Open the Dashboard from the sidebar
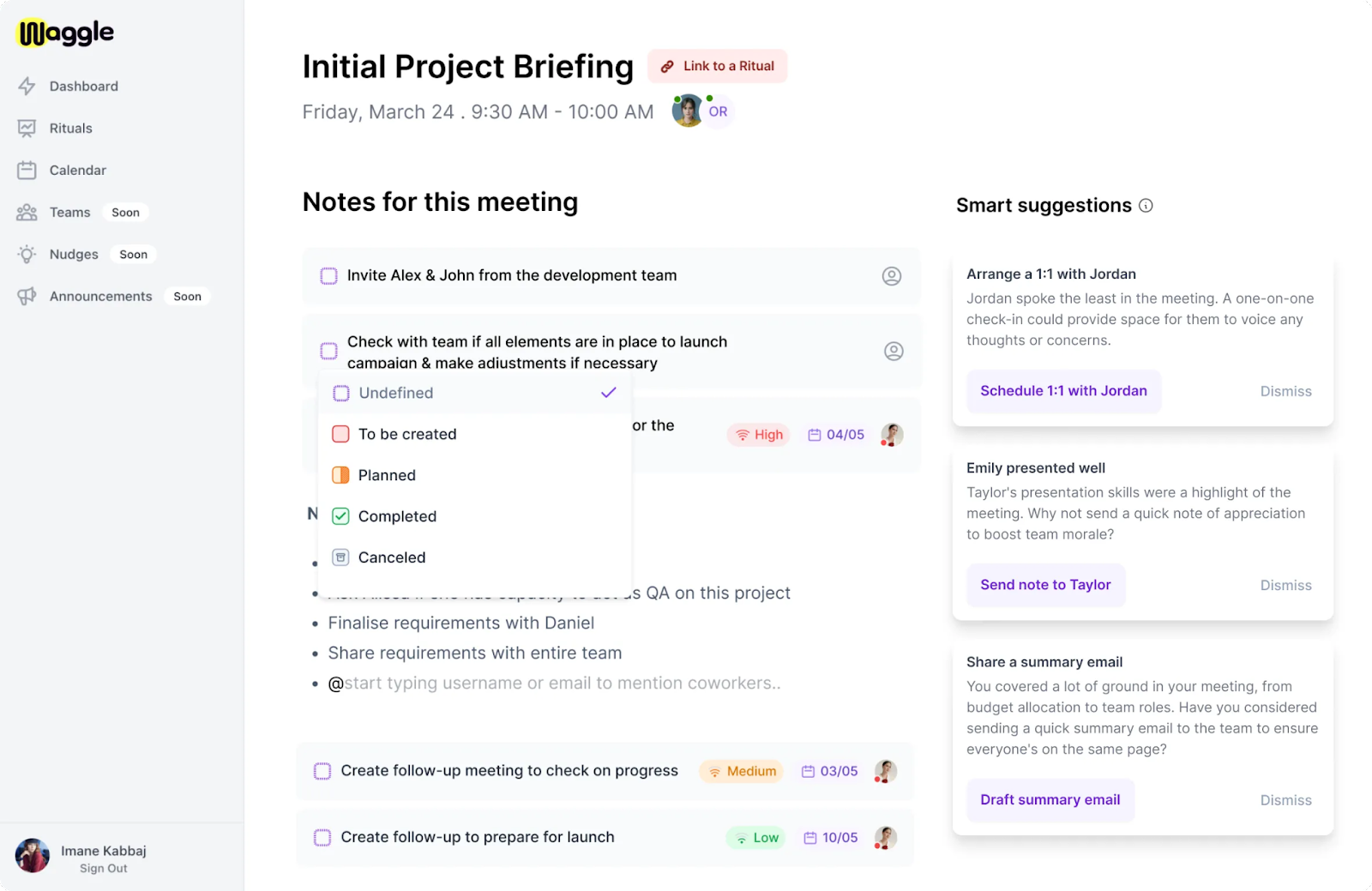The image size is (1372, 891). (x=83, y=86)
